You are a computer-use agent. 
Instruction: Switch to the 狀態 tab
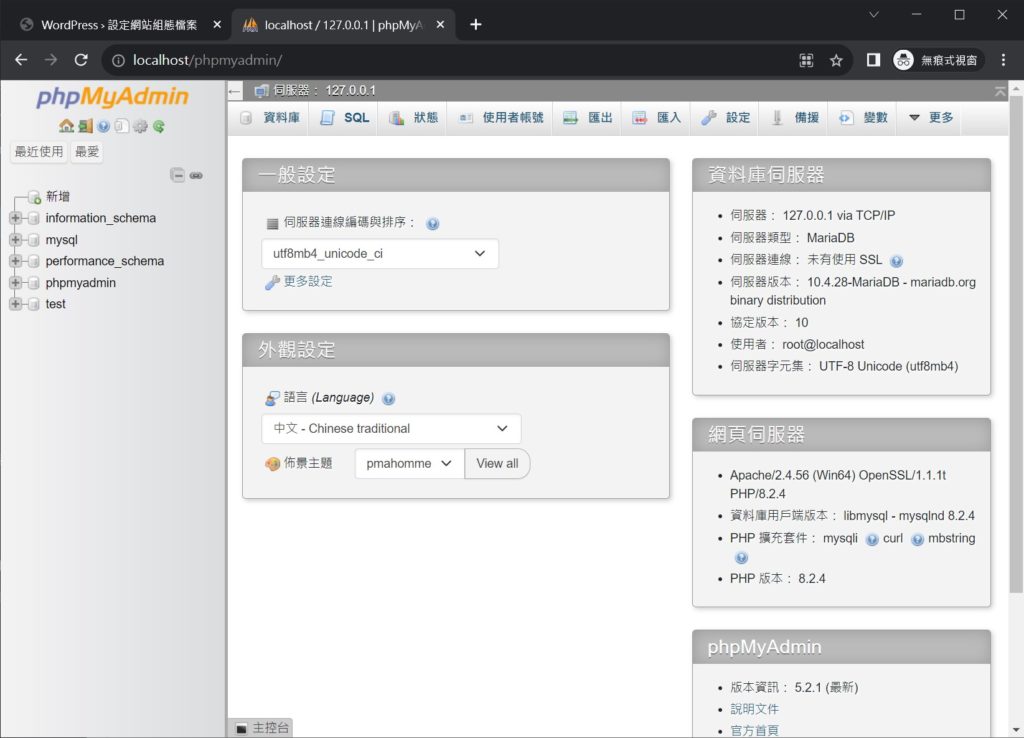(413, 118)
